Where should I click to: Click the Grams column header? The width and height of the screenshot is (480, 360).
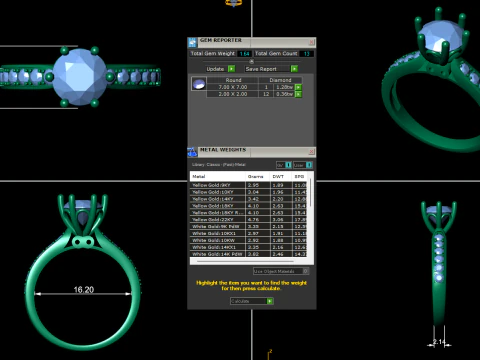(x=257, y=177)
